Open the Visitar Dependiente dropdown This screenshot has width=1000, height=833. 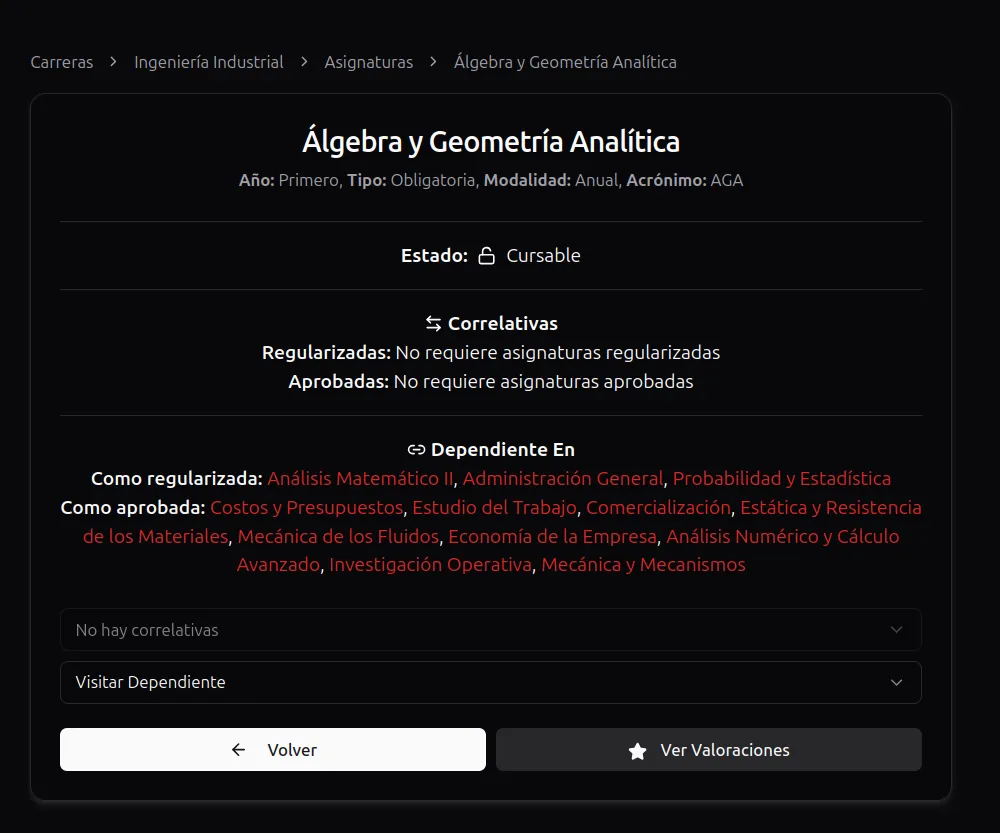click(490, 682)
